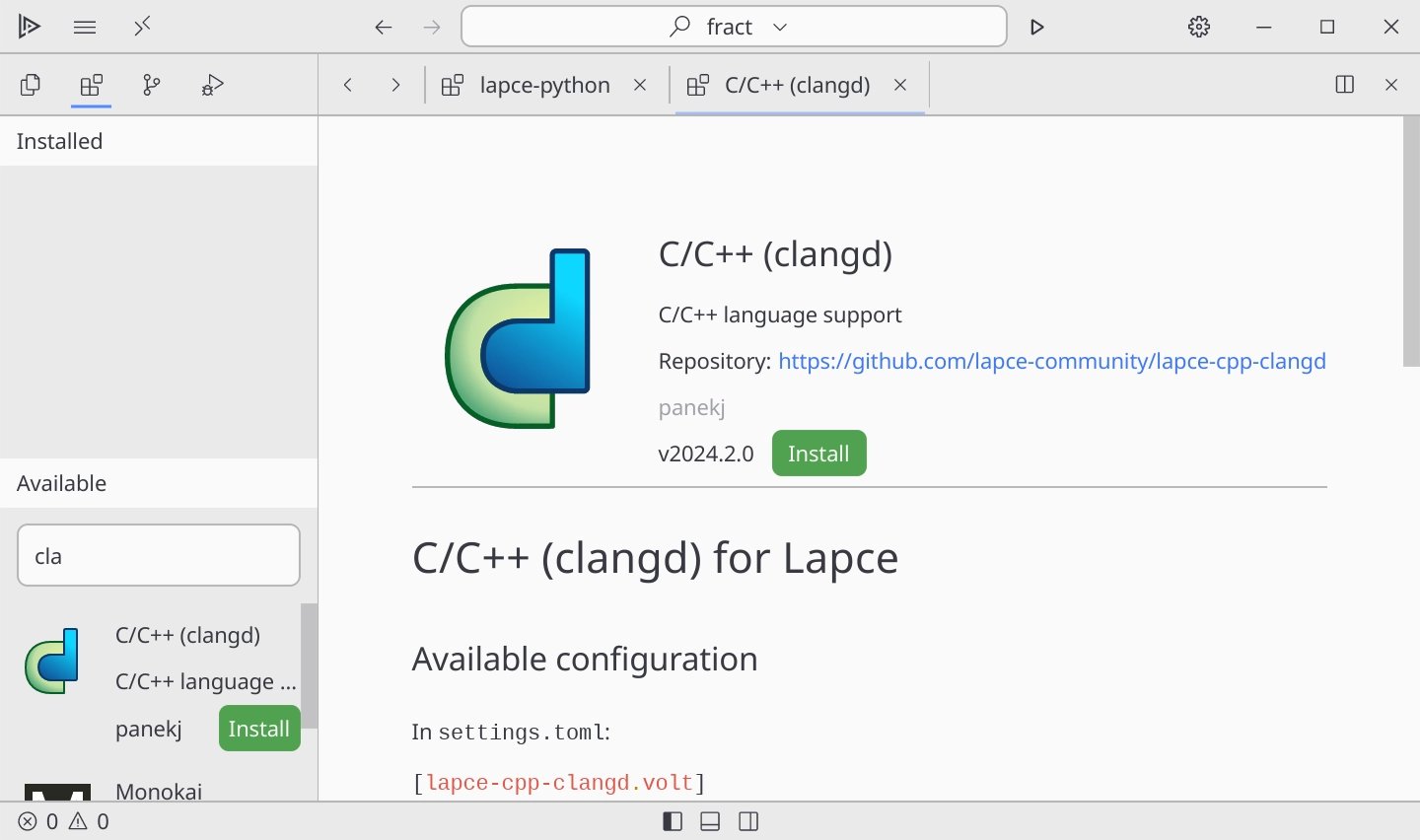Click the search magnifier icon
This screenshot has width=1420, height=840.
point(679,27)
